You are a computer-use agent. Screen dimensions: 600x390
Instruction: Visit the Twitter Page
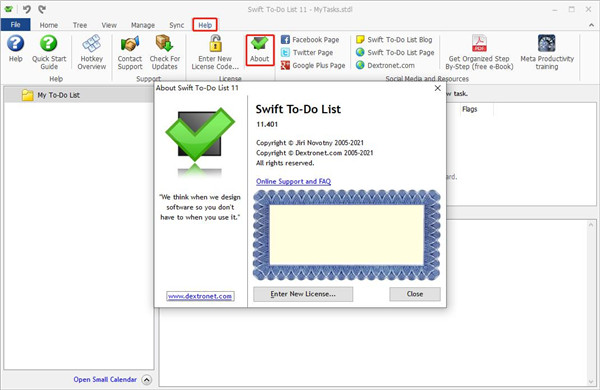point(307,52)
